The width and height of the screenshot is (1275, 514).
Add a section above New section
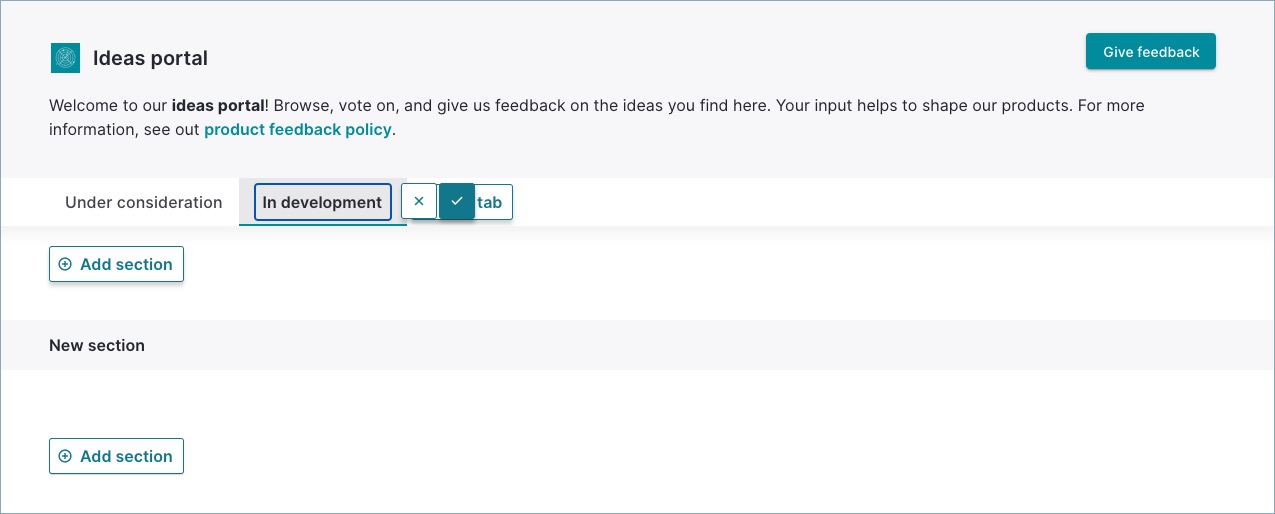pyautogui.click(x=116, y=264)
